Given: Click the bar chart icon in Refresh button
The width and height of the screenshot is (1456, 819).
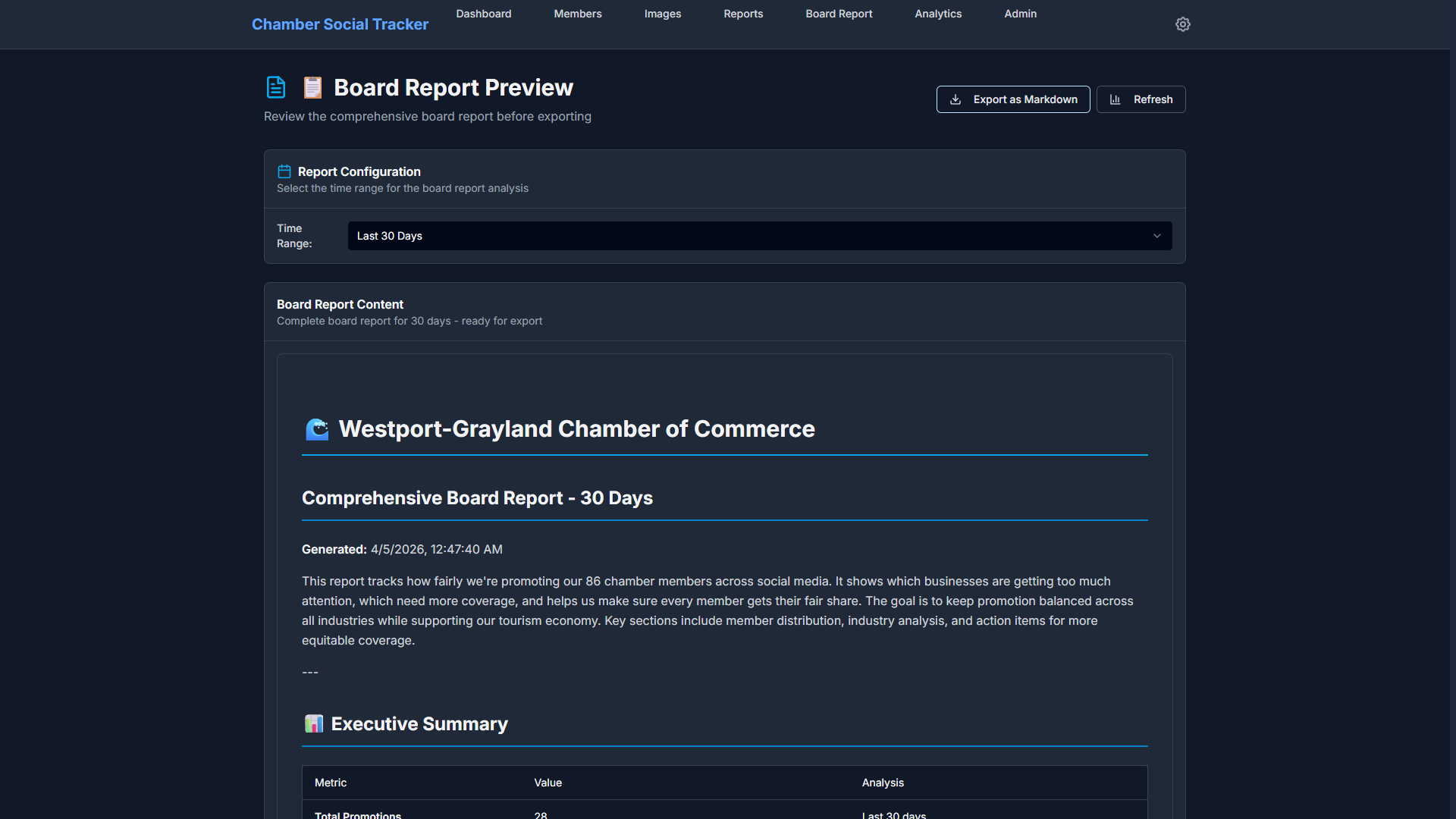Looking at the screenshot, I should click(x=1115, y=99).
